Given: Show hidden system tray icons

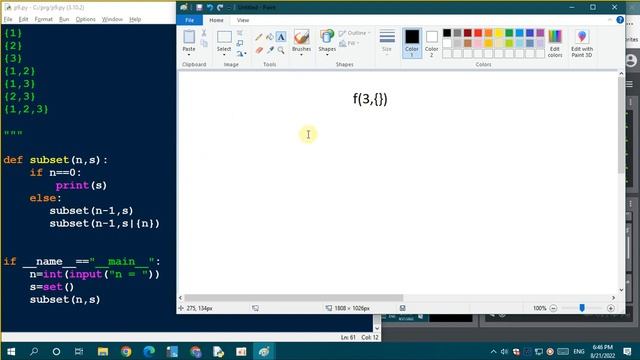Looking at the screenshot, I should (x=493, y=351).
